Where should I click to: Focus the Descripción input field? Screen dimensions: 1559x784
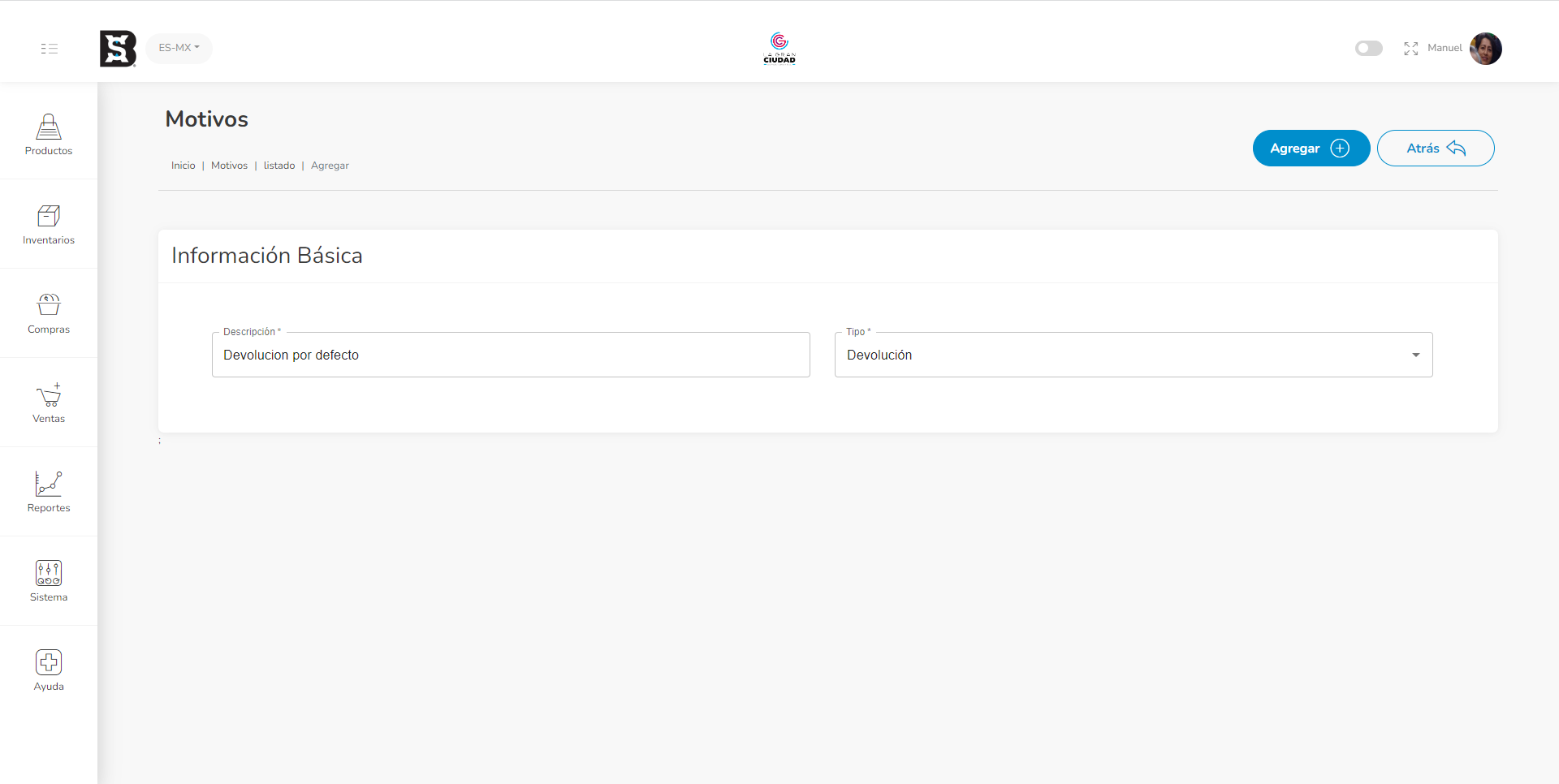click(x=511, y=355)
